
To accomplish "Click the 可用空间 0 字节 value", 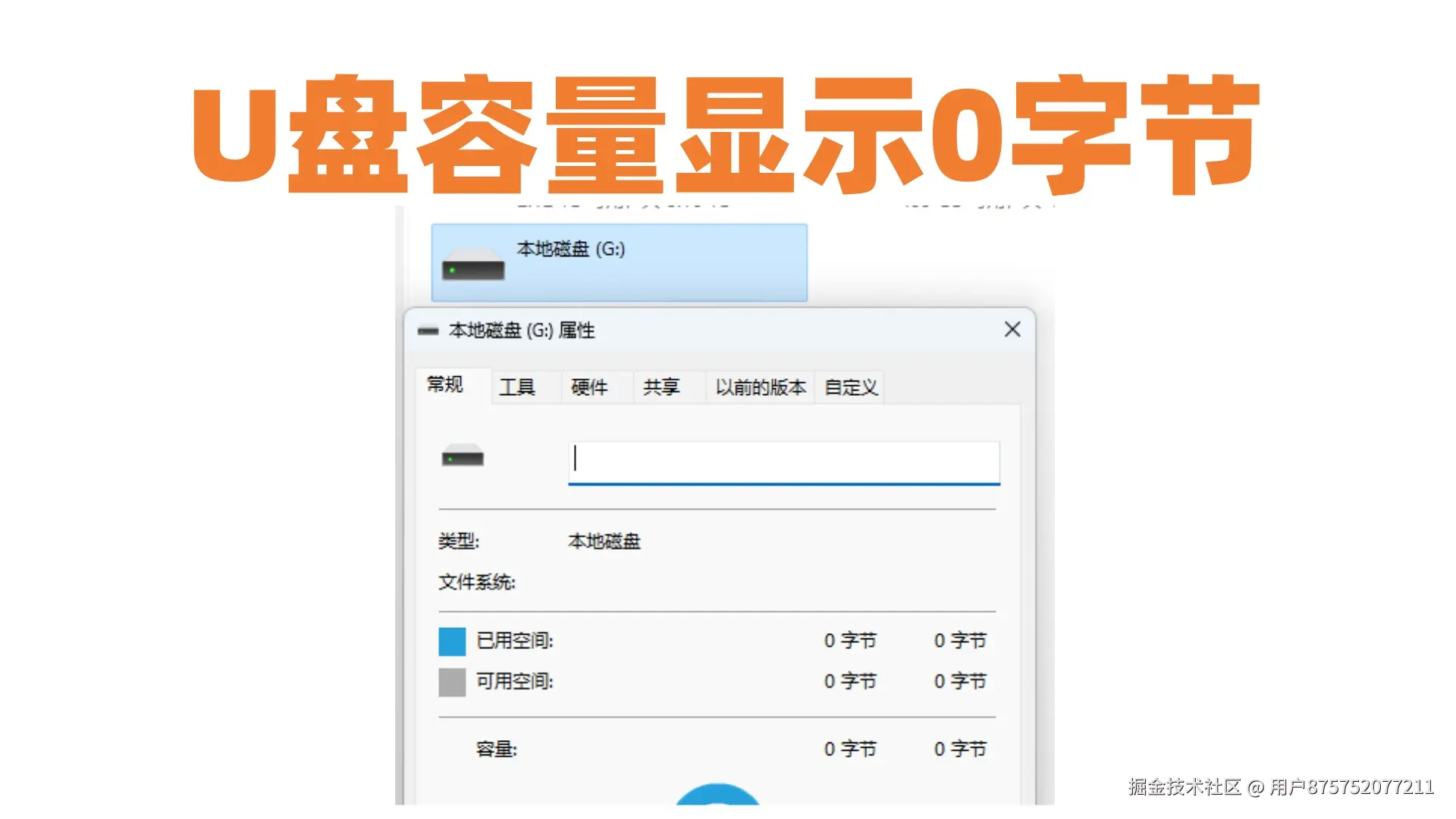I will (850, 682).
